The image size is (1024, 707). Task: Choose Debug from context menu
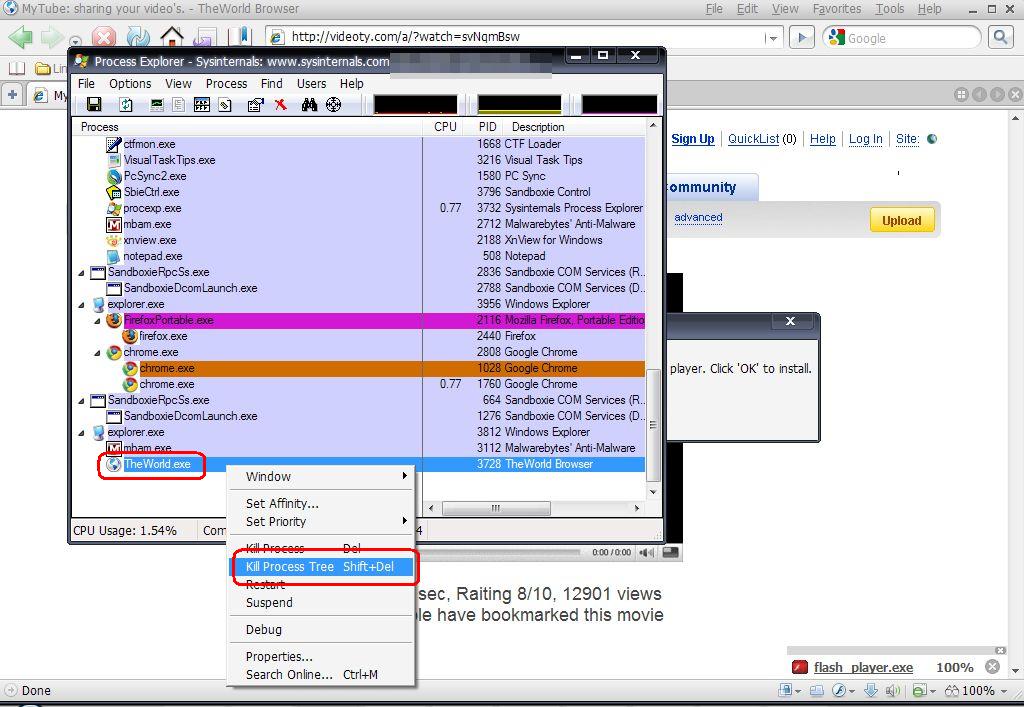pos(321,629)
